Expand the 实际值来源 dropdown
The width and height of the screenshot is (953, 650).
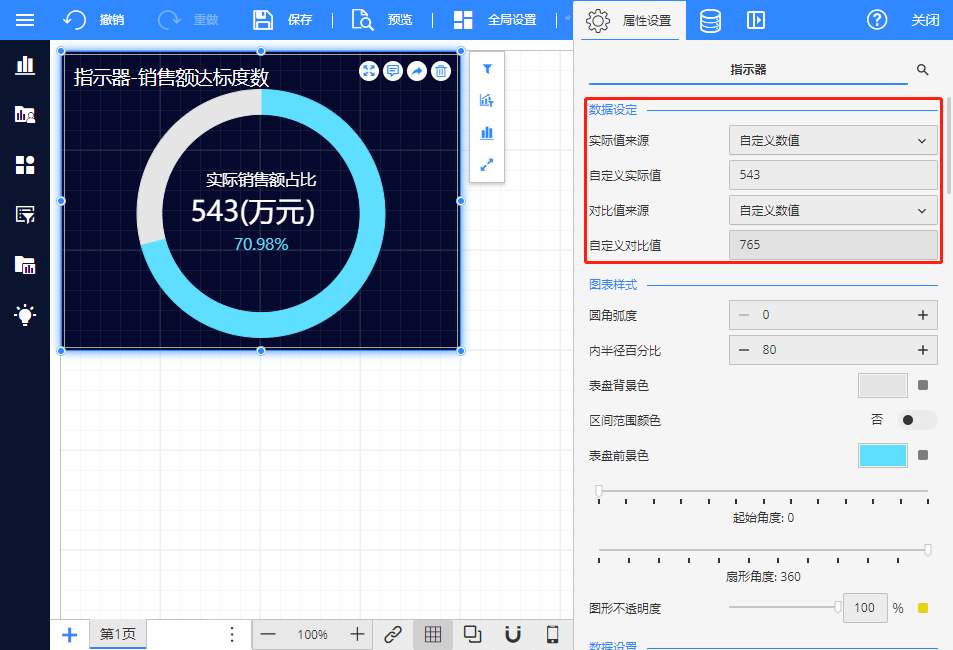click(833, 141)
